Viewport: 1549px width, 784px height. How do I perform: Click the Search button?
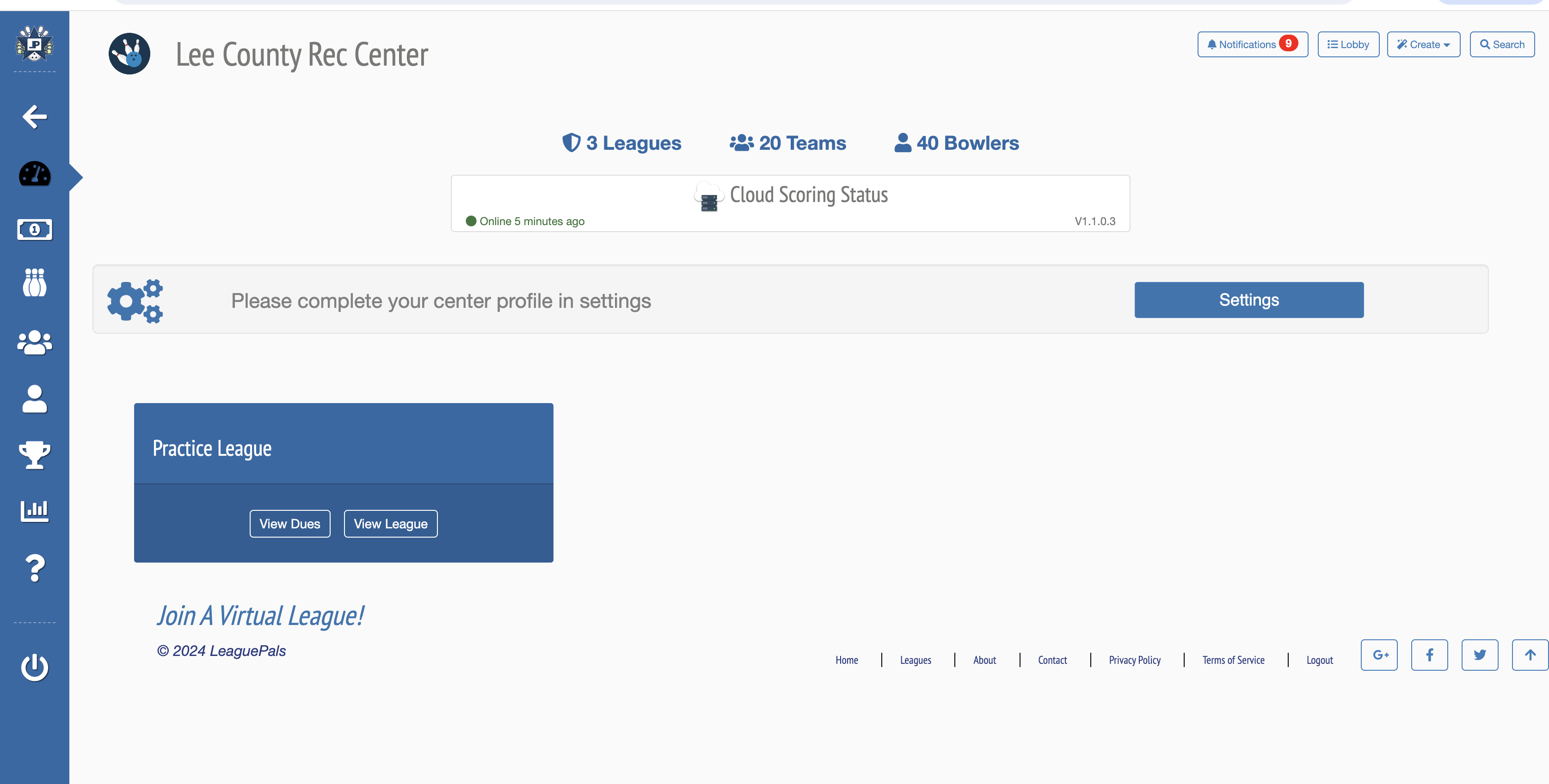click(x=1501, y=44)
